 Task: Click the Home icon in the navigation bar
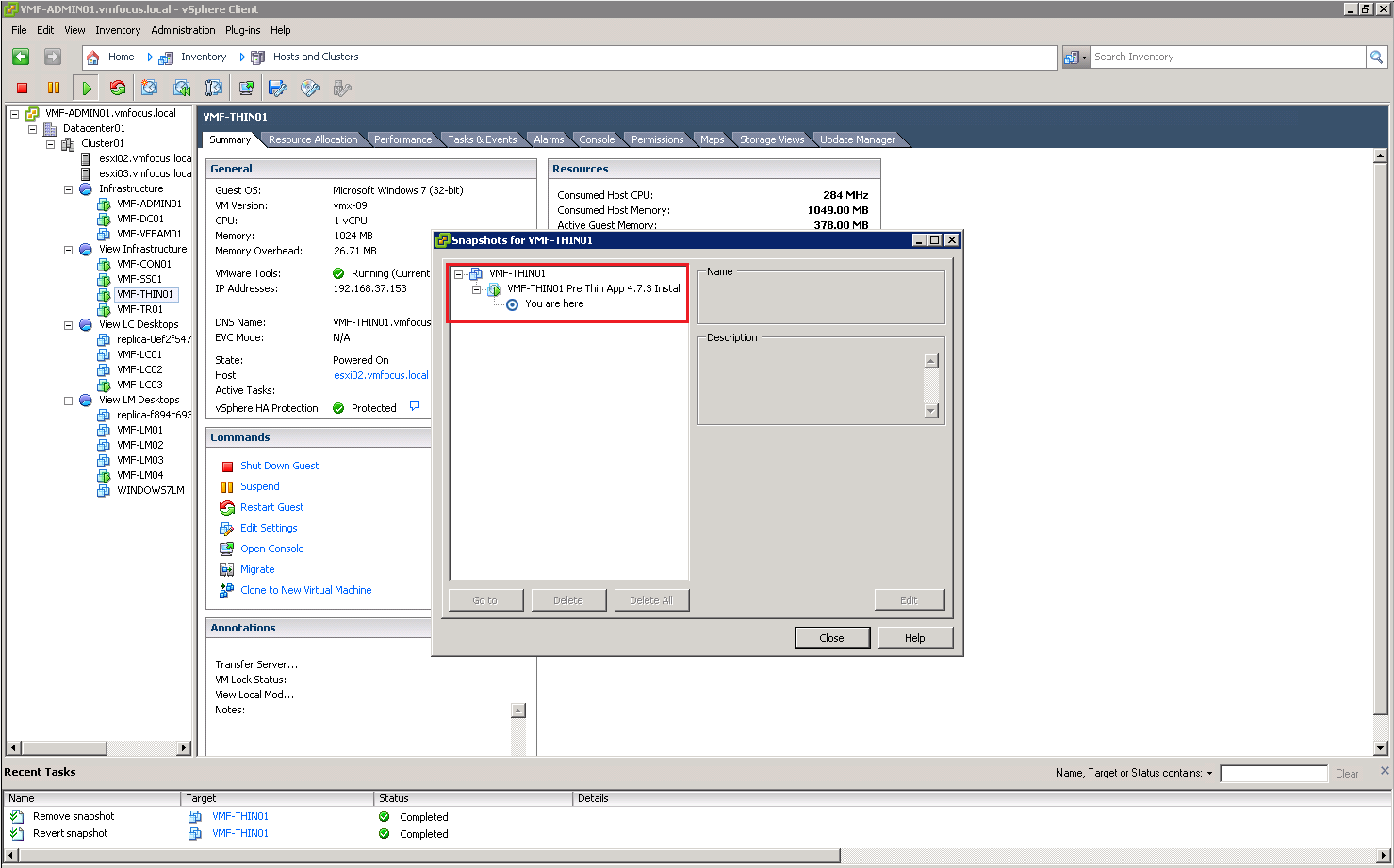(93, 57)
